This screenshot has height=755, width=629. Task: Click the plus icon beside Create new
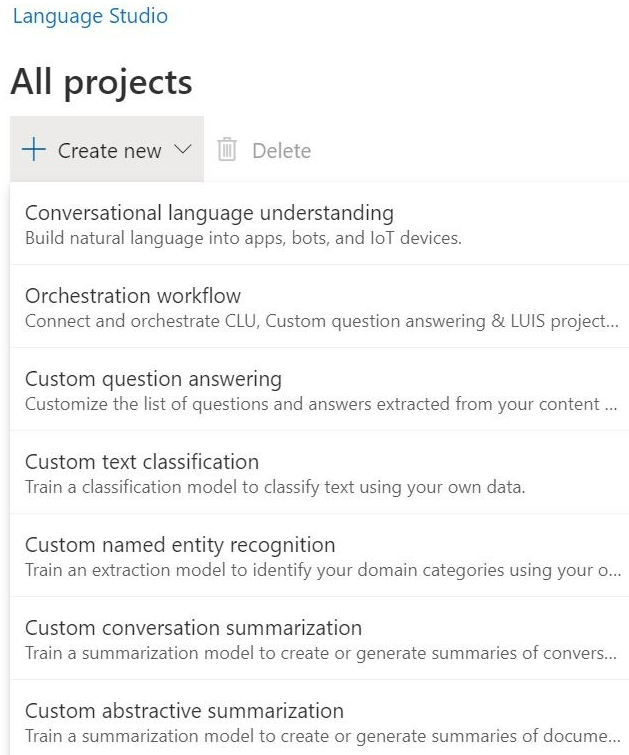click(33, 150)
